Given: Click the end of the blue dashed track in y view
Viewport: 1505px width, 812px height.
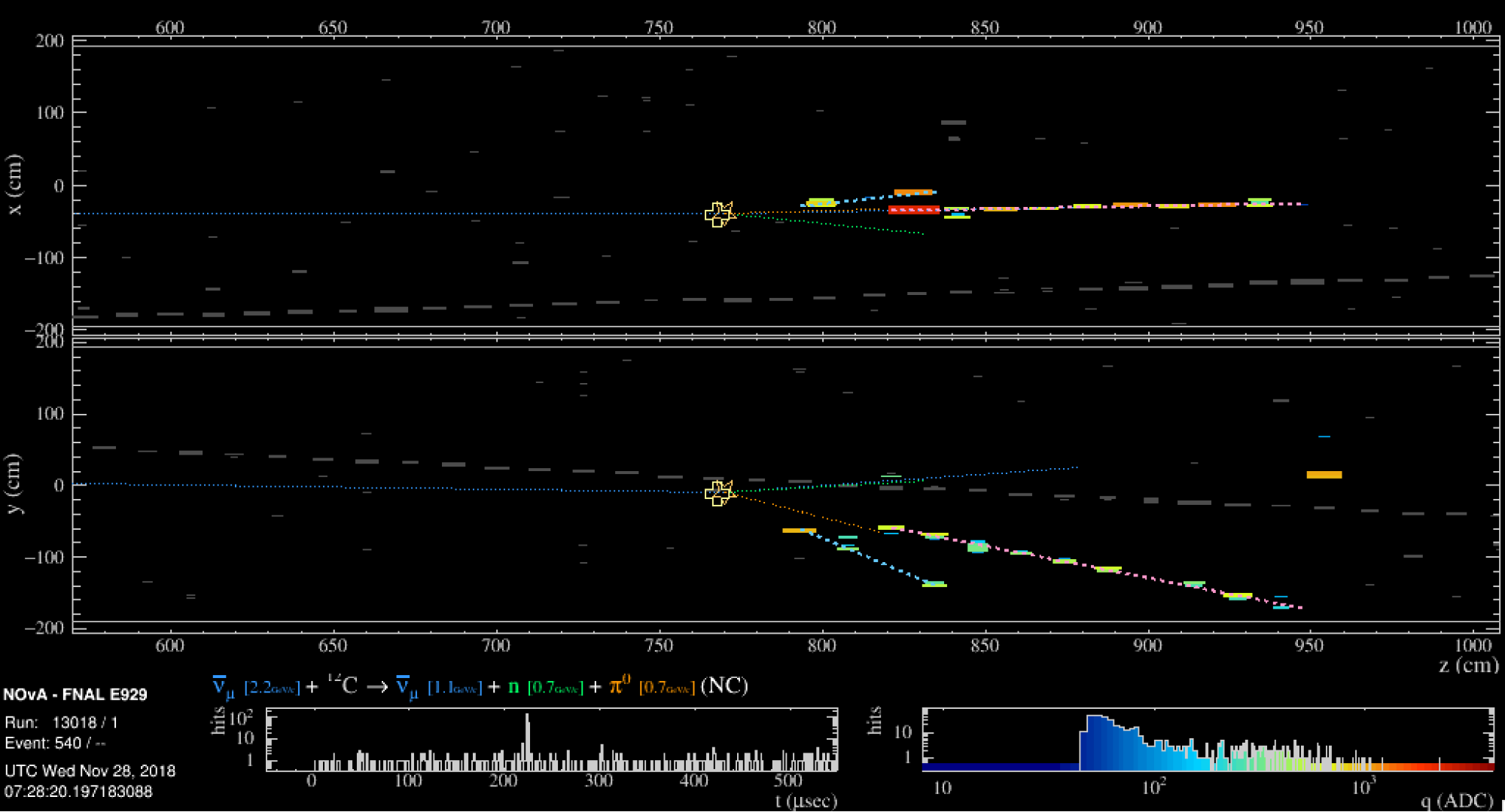Looking at the screenshot, I should click(934, 584).
